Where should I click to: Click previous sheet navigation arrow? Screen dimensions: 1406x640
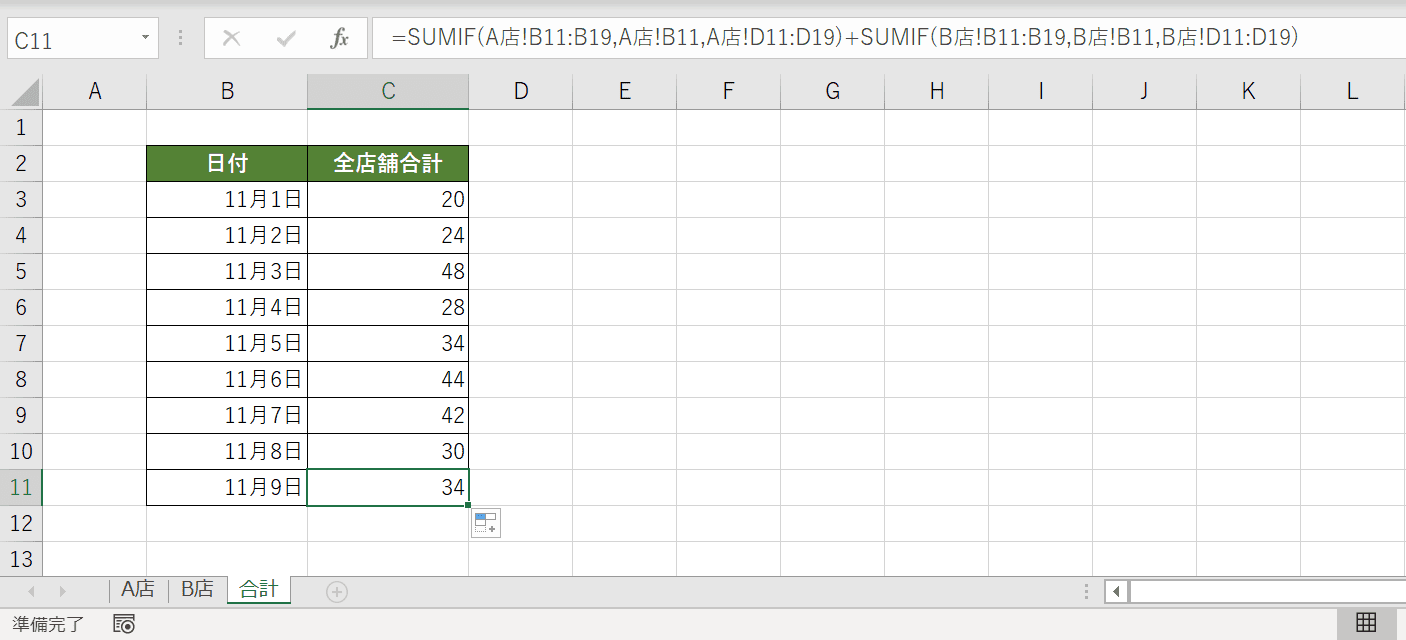29,592
